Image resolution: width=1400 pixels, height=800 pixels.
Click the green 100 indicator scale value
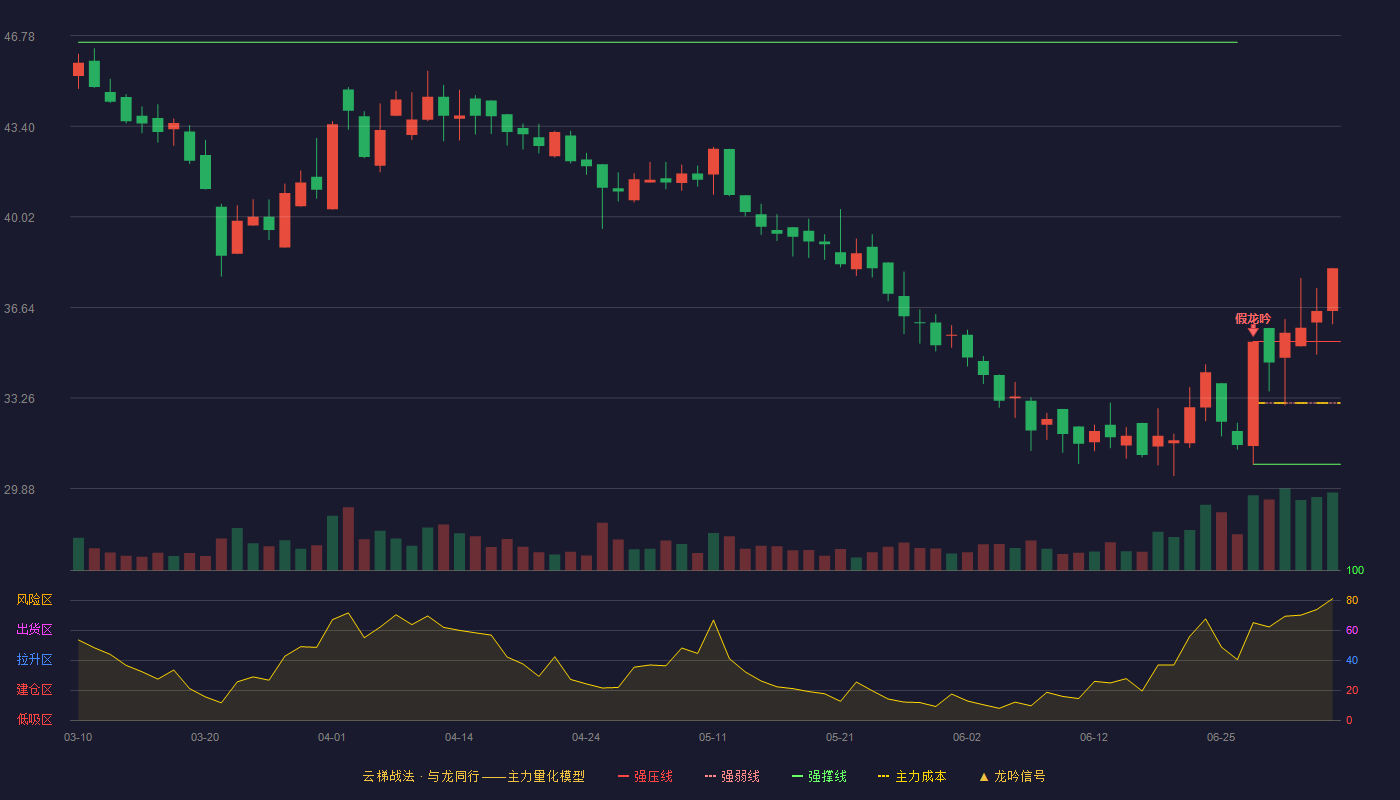point(1355,571)
